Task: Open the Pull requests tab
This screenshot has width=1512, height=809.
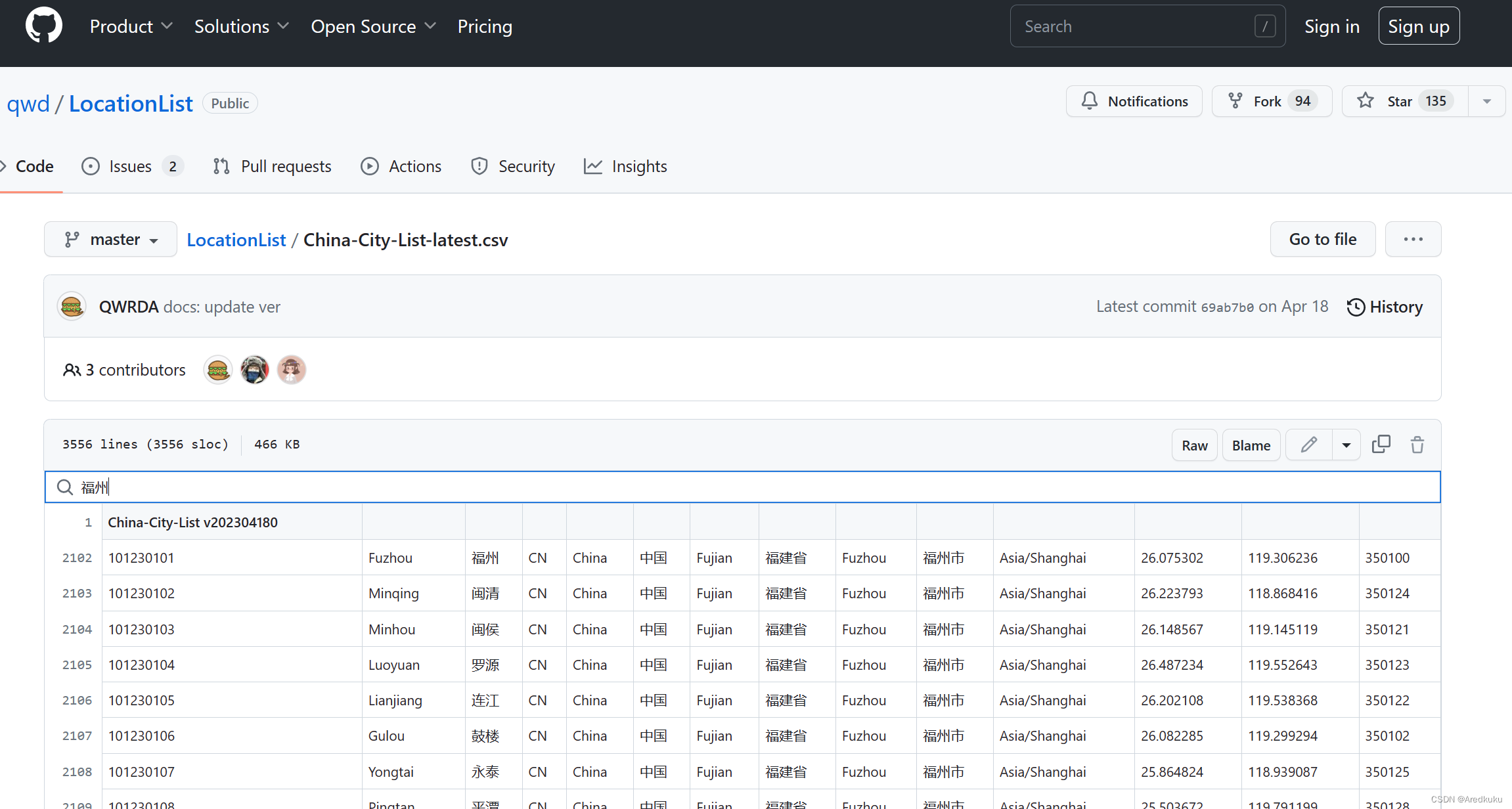Action: (273, 167)
